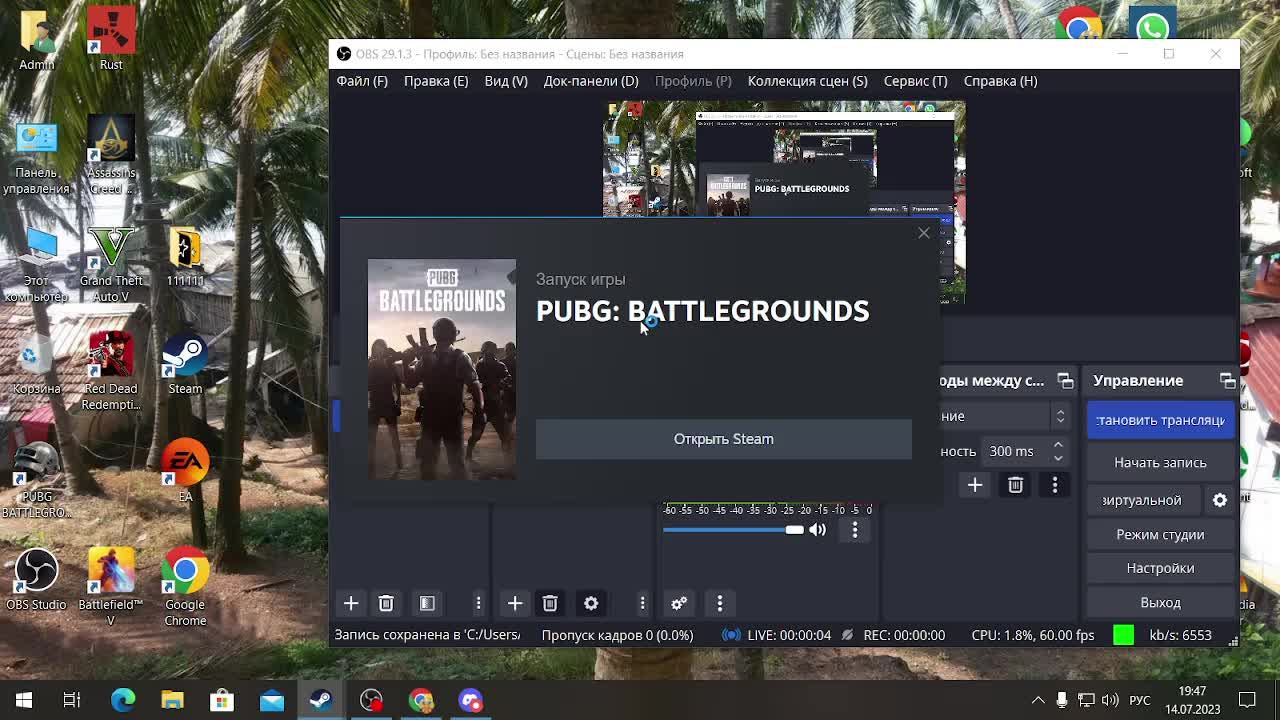Stop the stream in OBS controls
This screenshot has height=720, width=1280.
tap(1160, 420)
